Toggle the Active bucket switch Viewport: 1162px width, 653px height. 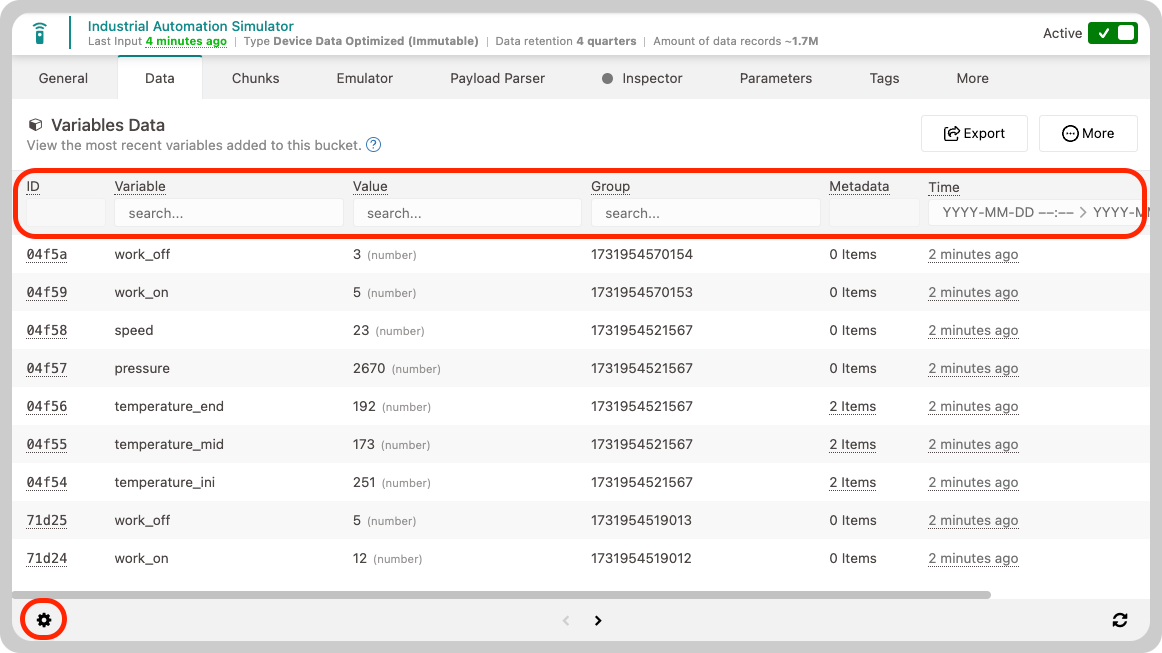[1112, 33]
